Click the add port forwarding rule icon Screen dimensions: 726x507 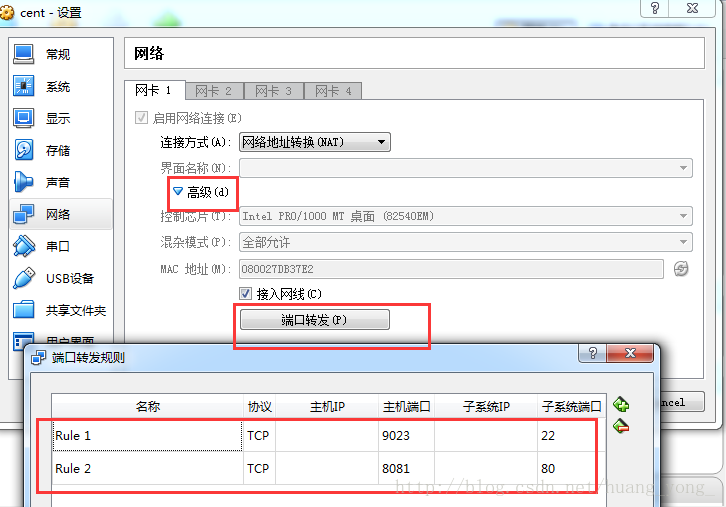coord(621,404)
